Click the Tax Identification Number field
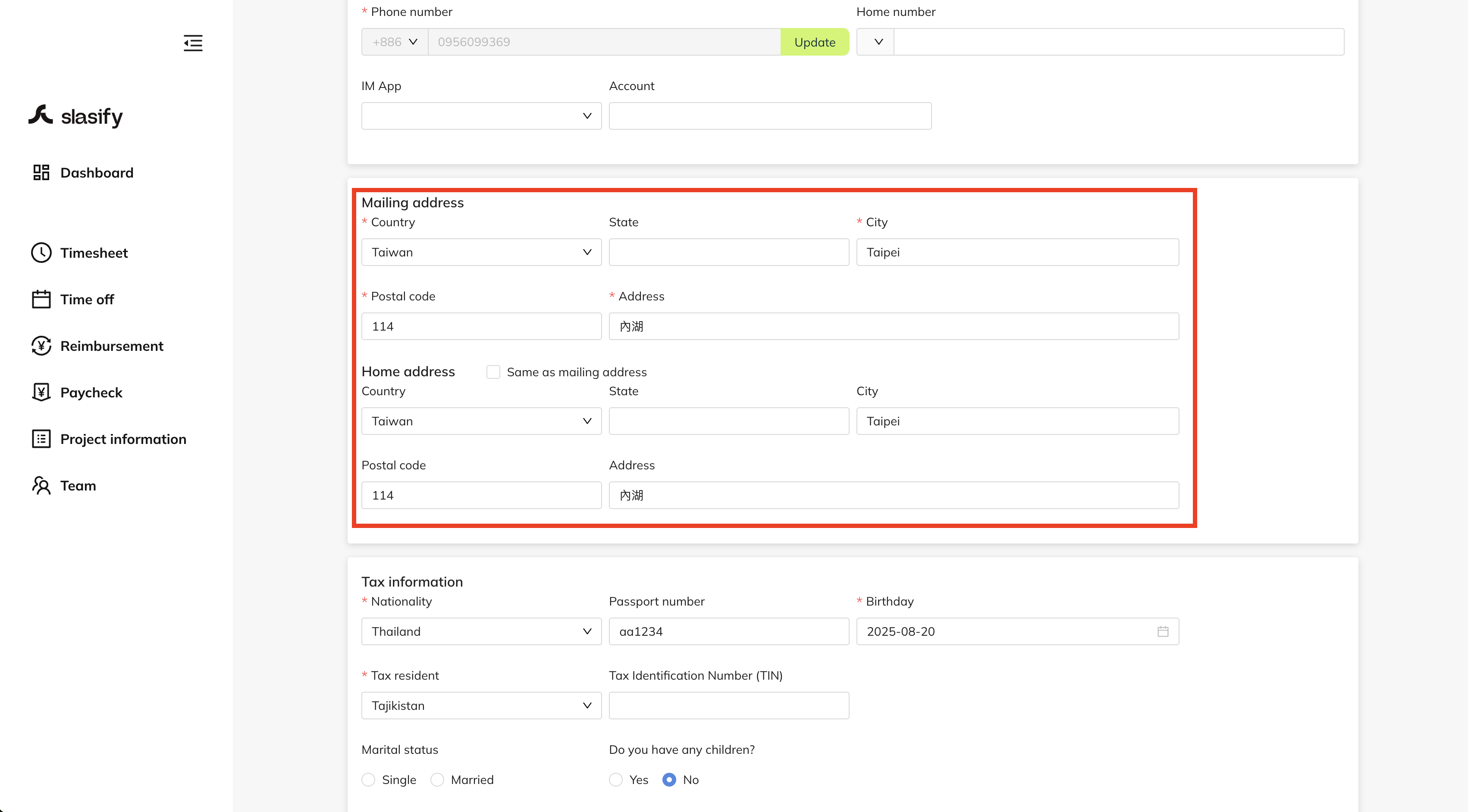Screen dimensions: 1468x812 tap(729, 706)
